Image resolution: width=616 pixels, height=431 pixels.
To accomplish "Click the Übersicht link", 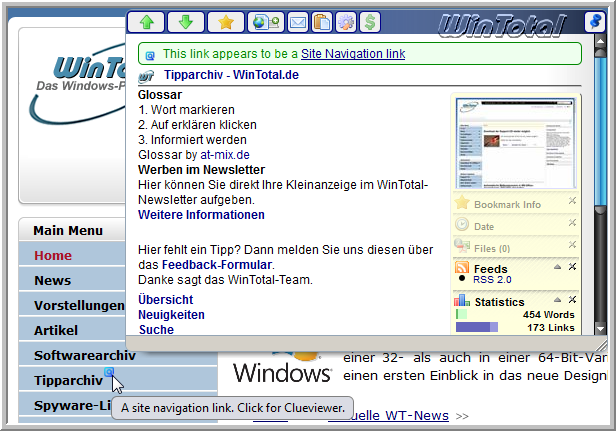I will pyautogui.click(x=165, y=300).
